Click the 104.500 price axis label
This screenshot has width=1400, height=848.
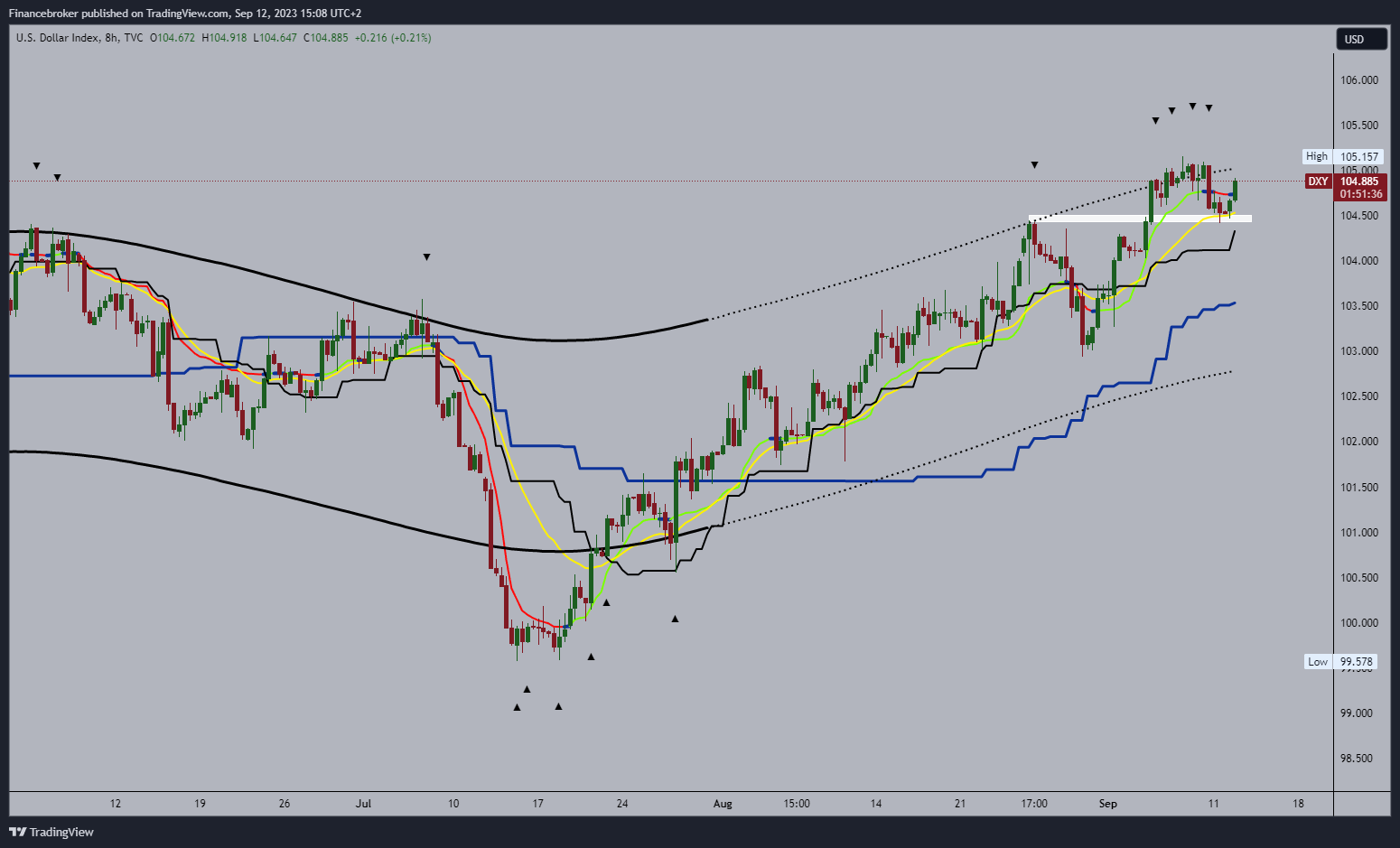1359,216
